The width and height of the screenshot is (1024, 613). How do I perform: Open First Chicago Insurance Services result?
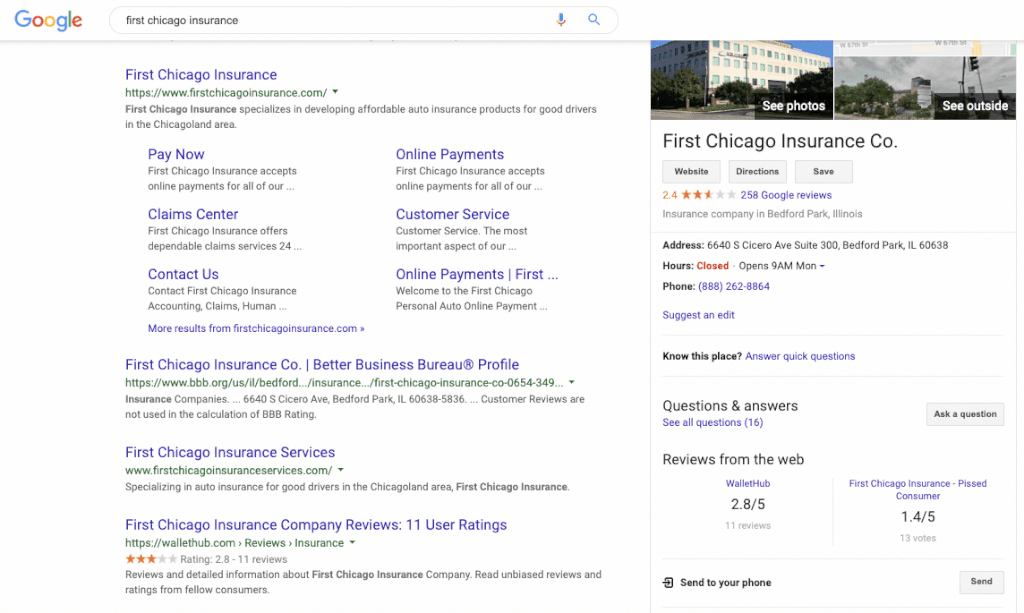pos(230,452)
